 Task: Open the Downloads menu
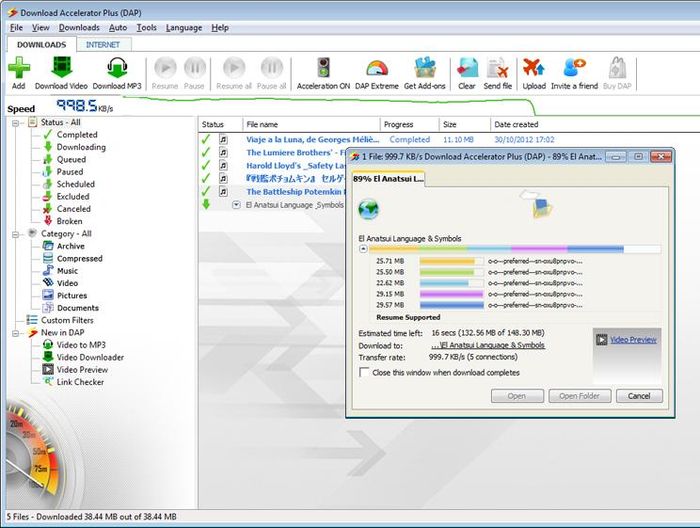[79, 27]
